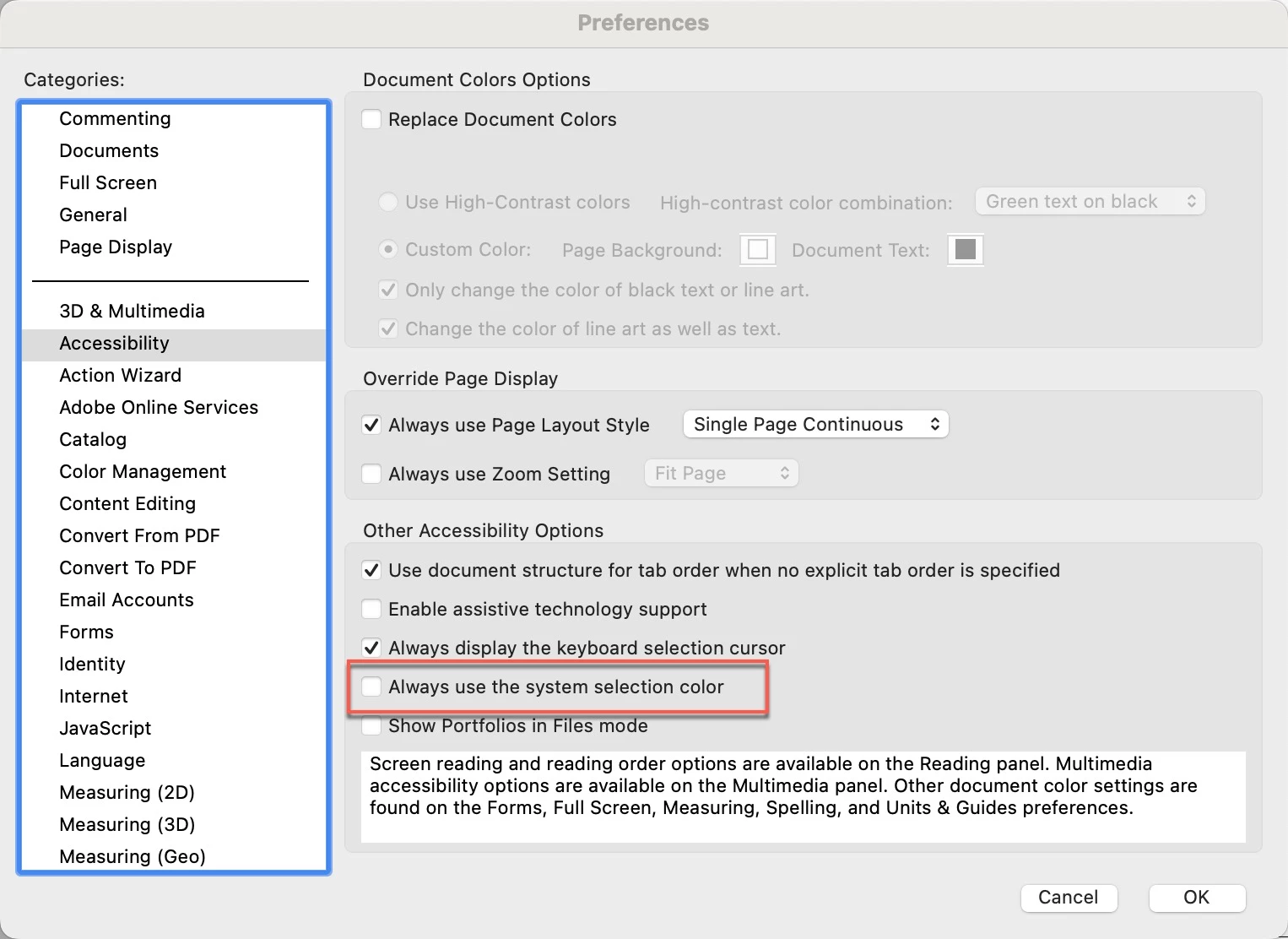Enable Always use Zoom Setting checkbox
1288x939 pixels.
(x=371, y=474)
